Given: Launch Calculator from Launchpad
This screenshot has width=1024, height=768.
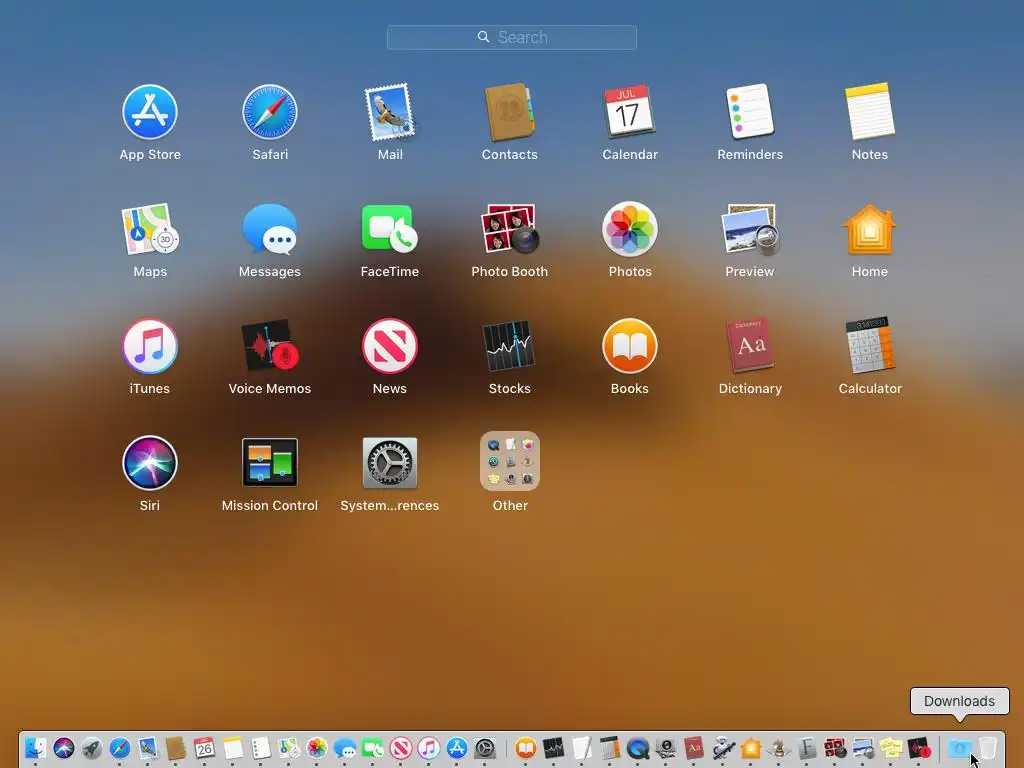Looking at the screenshot, I should pos(870,345).
